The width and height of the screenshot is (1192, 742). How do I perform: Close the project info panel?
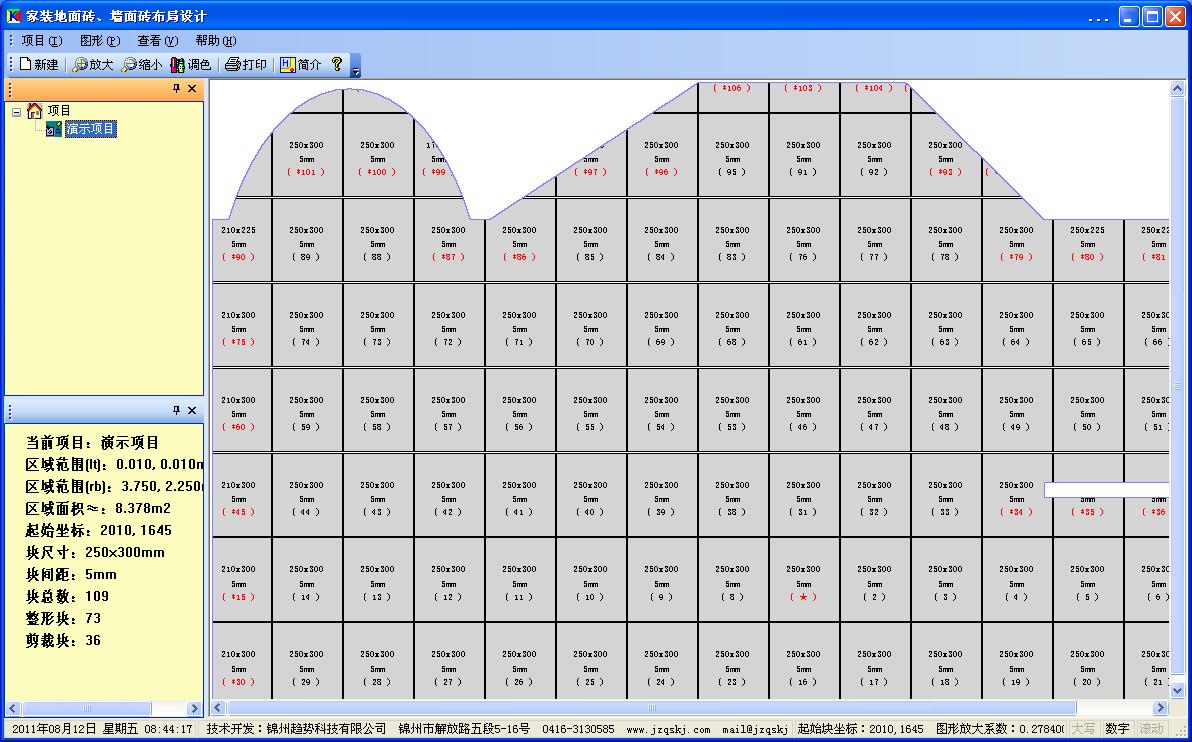[192, 411]
